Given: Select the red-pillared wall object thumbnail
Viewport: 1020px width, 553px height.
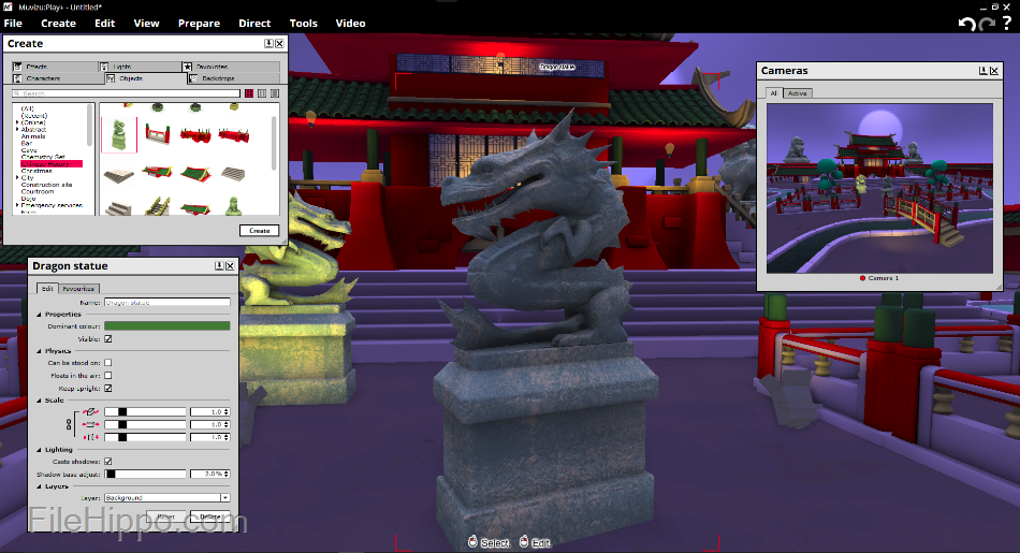Looking at the screenshot, I should coord(157,135).
